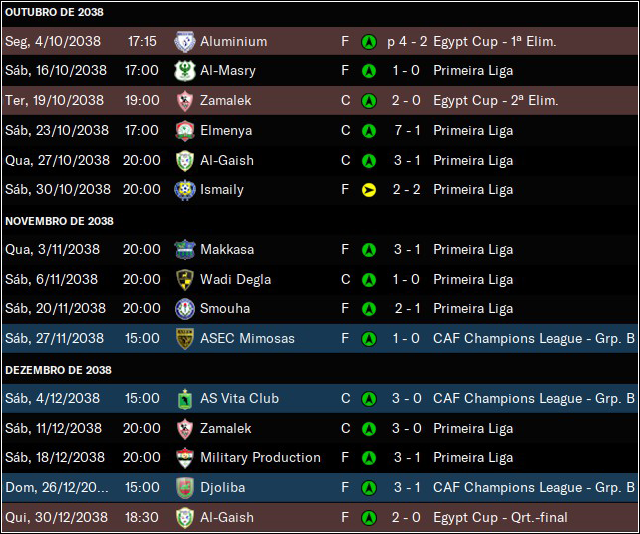Click the Al-Masry club crest
Image resolution: width=640 pixels, height=534 pixels.
(184, 71)
